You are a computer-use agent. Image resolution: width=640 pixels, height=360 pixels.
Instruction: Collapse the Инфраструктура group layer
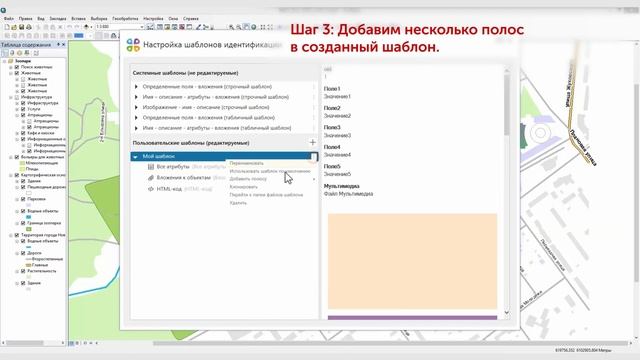point(11,97)
